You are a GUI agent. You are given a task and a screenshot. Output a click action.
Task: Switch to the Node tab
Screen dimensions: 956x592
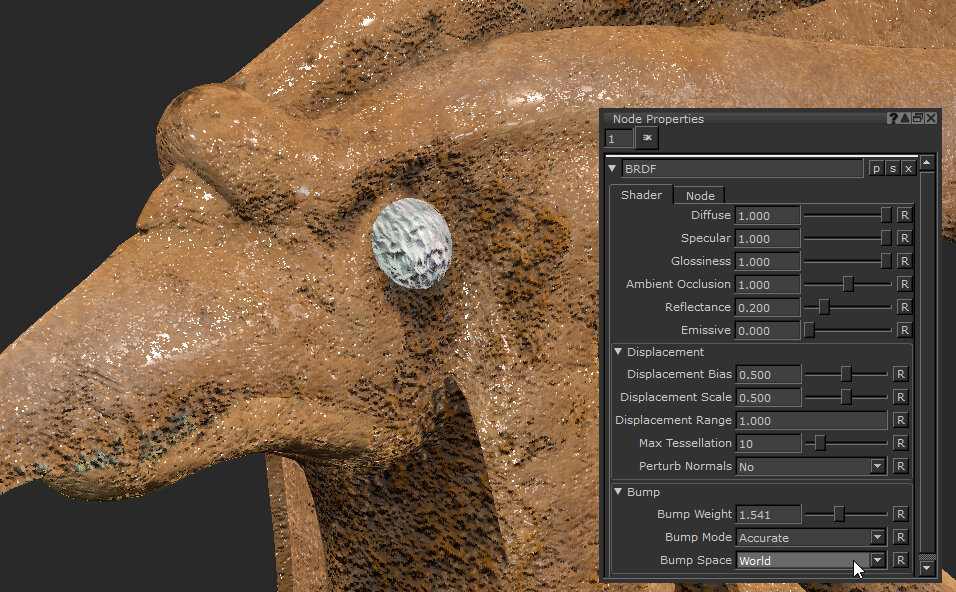pos(699,195)
